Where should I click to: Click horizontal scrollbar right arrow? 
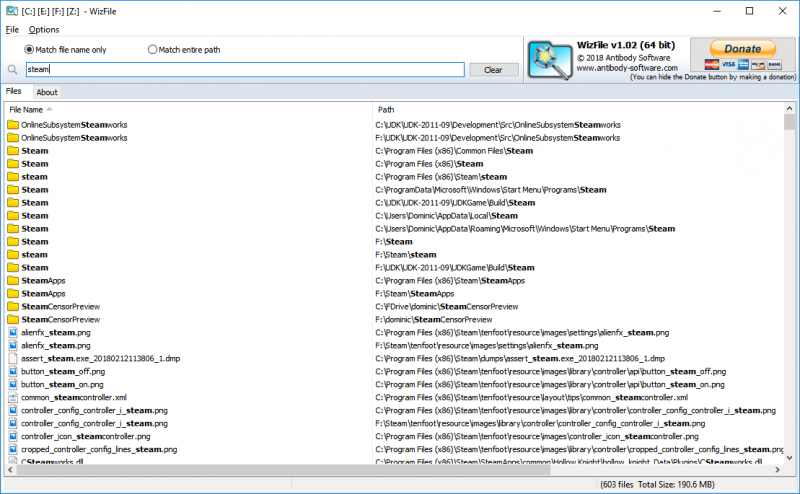click(778, 470)
